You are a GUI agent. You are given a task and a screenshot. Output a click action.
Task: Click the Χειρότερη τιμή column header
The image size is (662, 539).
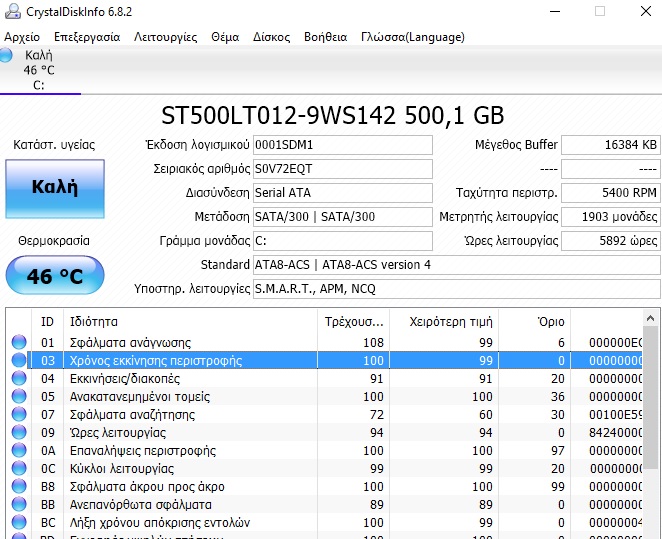point(444,322)
